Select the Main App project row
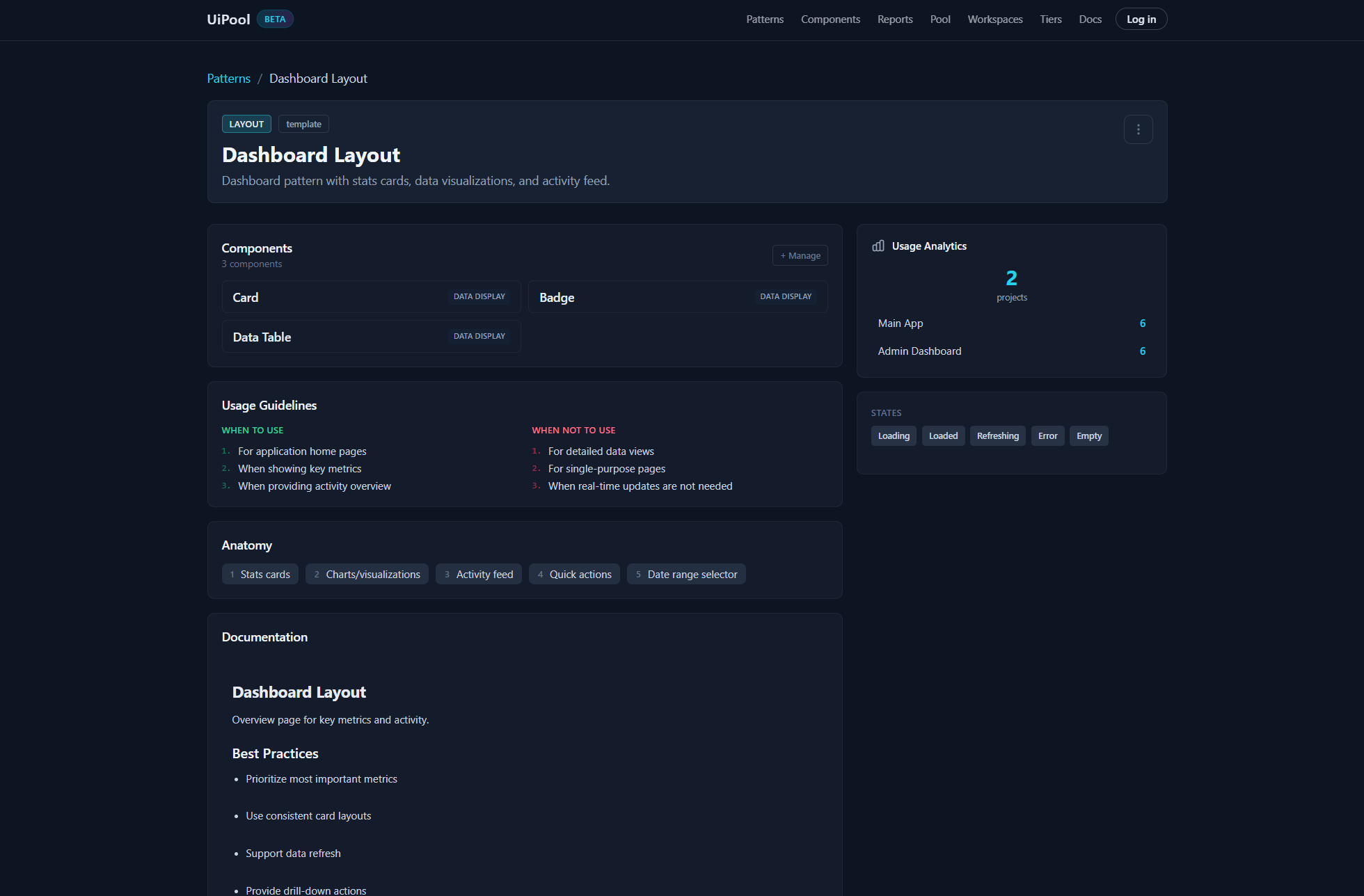 click(1012, 323)
